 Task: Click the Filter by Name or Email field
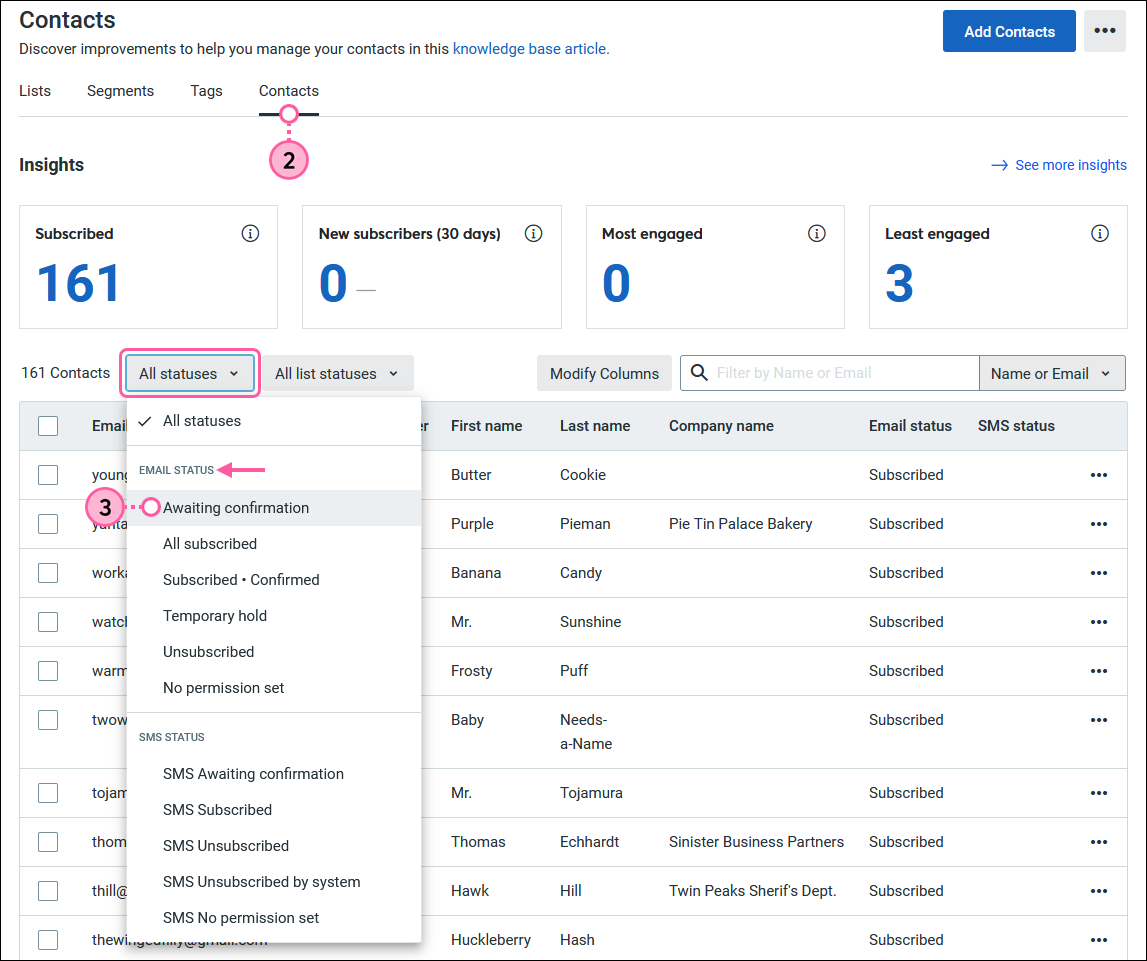[840, 373]
